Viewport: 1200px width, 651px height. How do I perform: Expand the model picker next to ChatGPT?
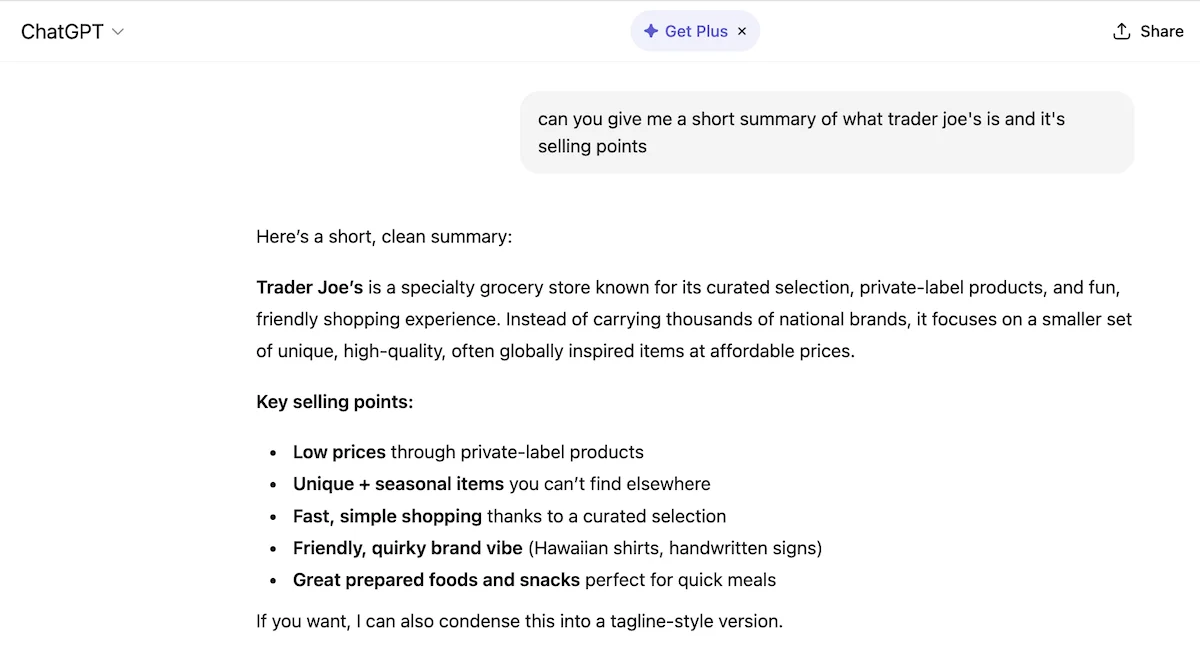(117, 31)
